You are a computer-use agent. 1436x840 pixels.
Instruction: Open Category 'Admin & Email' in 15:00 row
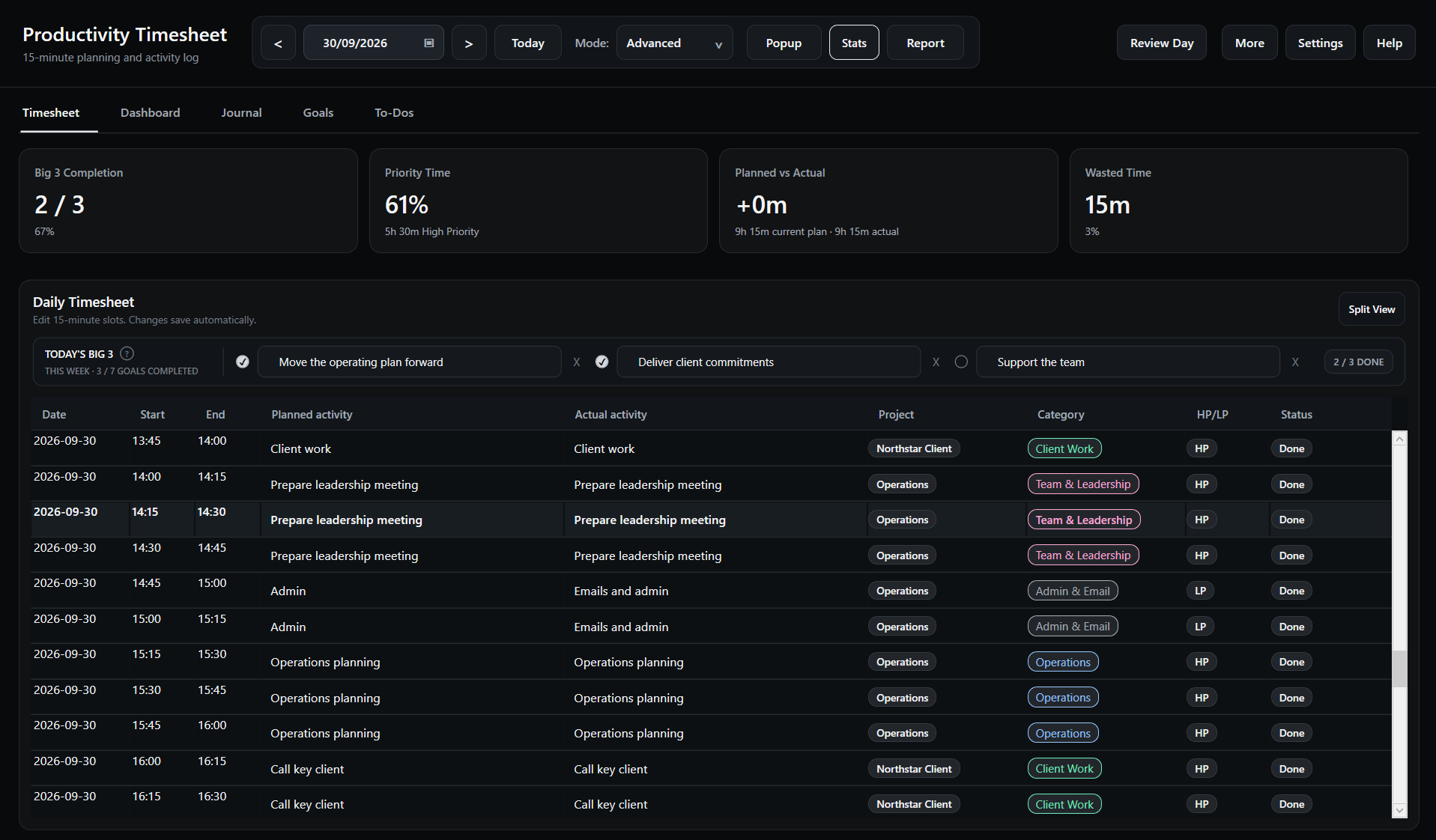pos(1073,627)
